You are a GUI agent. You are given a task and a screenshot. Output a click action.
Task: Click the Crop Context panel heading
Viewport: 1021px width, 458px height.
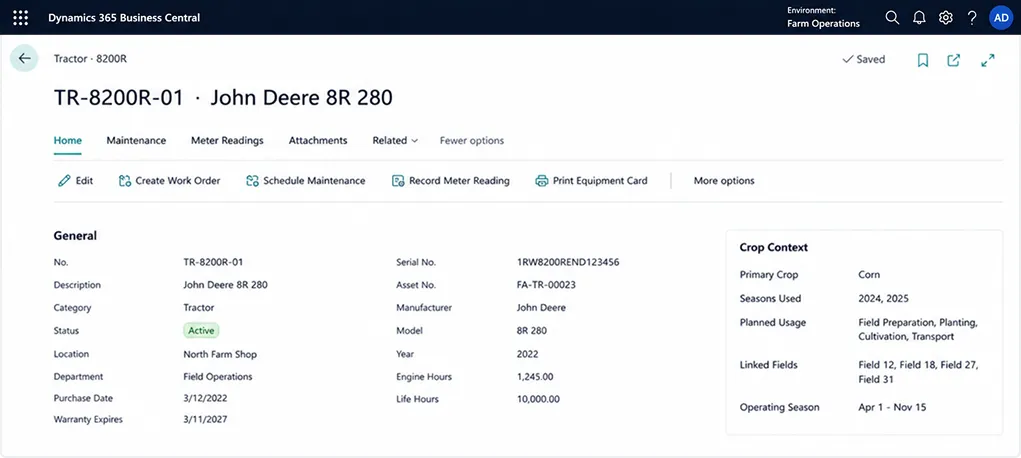coord(774,248)
